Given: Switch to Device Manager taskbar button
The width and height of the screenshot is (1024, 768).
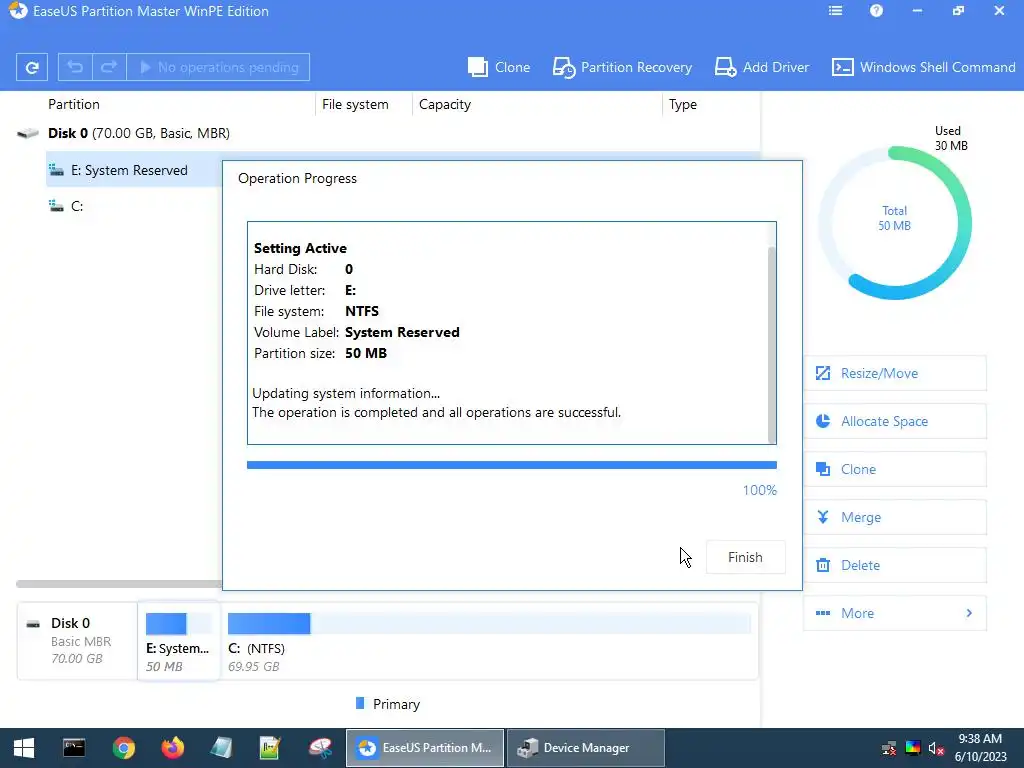Looking at the screenshot, I should click(x=586, y=748).
